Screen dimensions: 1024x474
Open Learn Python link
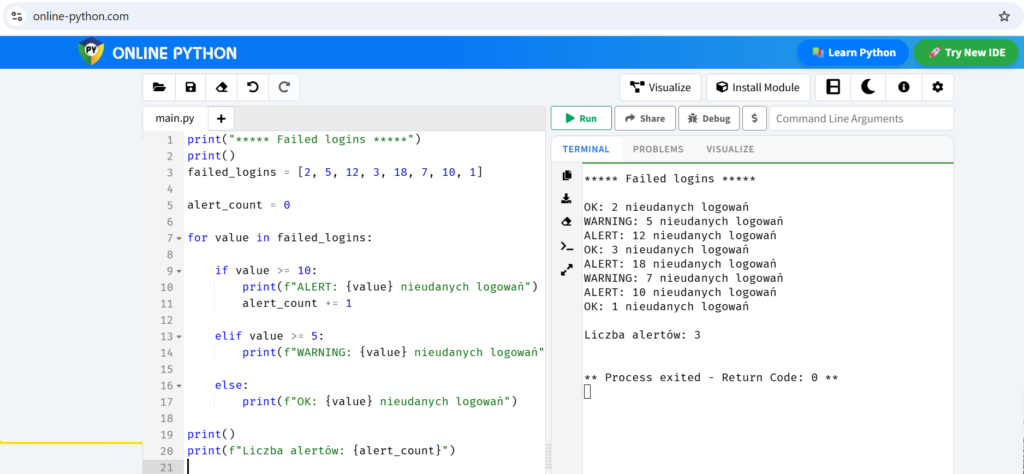[853, 53]
